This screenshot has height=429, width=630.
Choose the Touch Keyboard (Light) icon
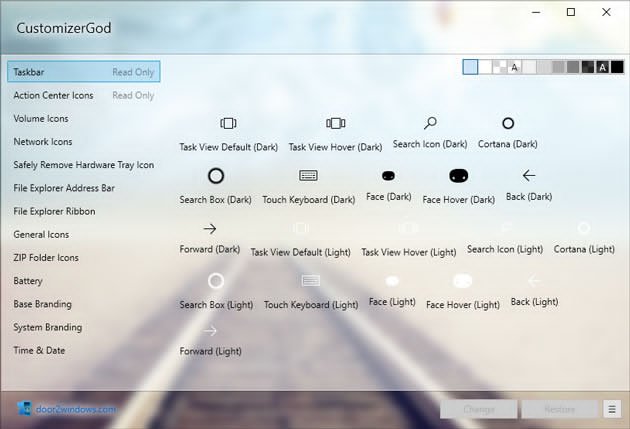tap(311, 281)
